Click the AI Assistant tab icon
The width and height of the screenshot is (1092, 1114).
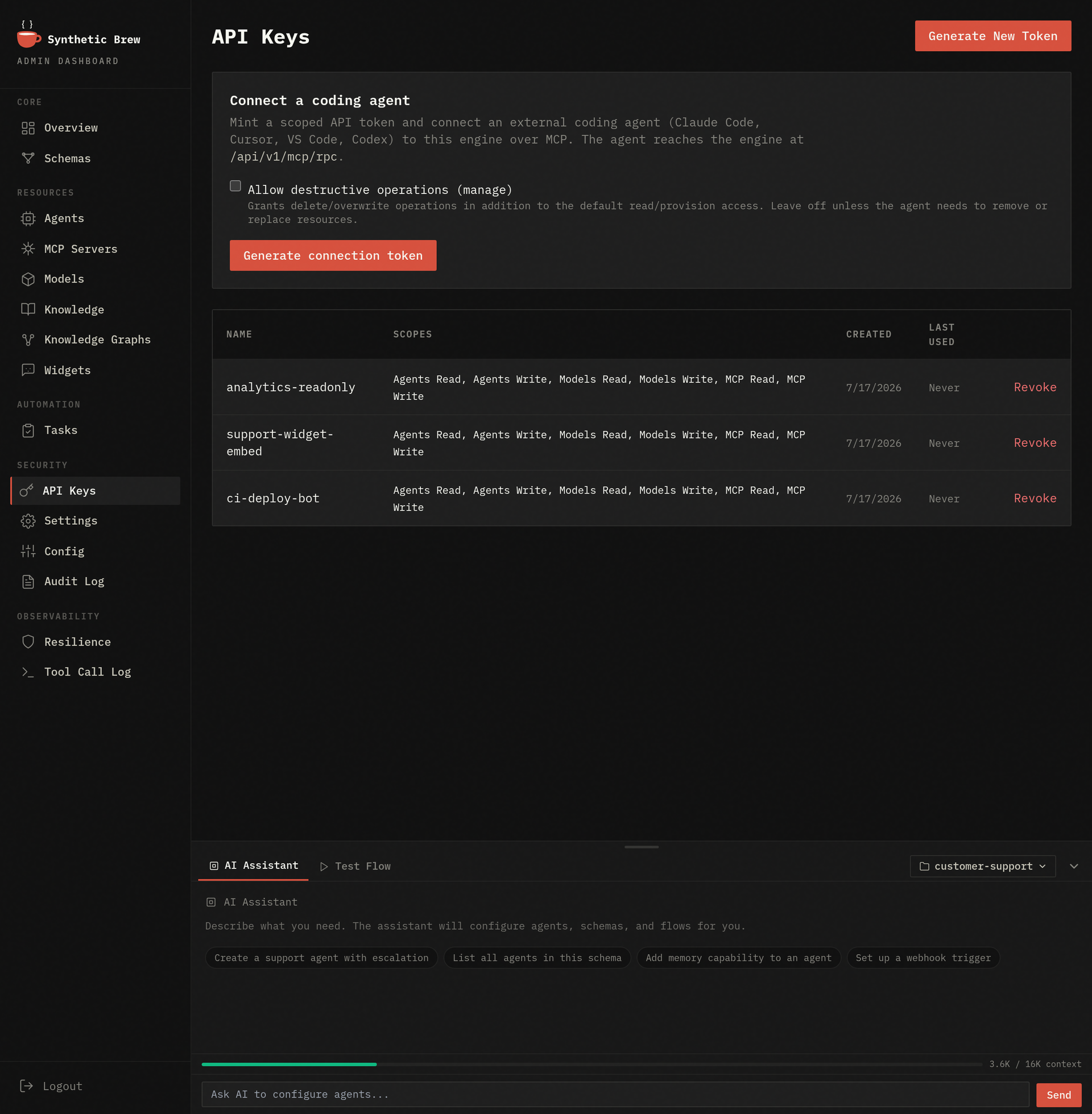coord(214,865)
